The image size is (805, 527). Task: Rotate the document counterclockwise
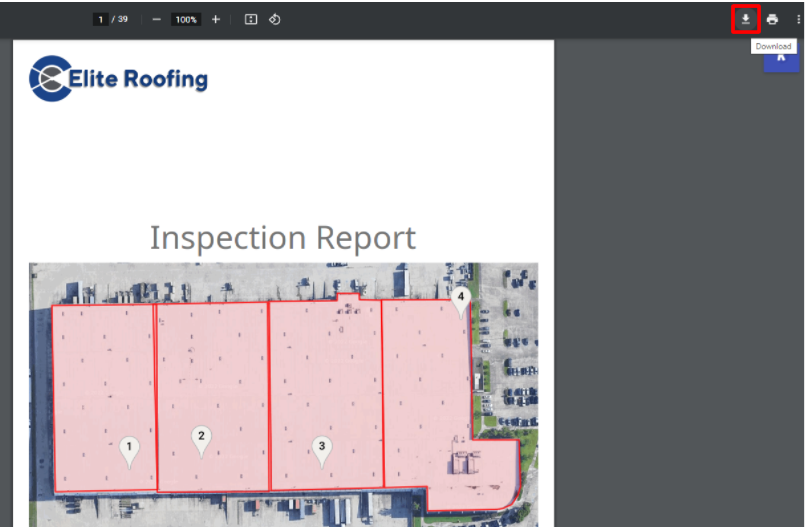[x=275, y=19]
